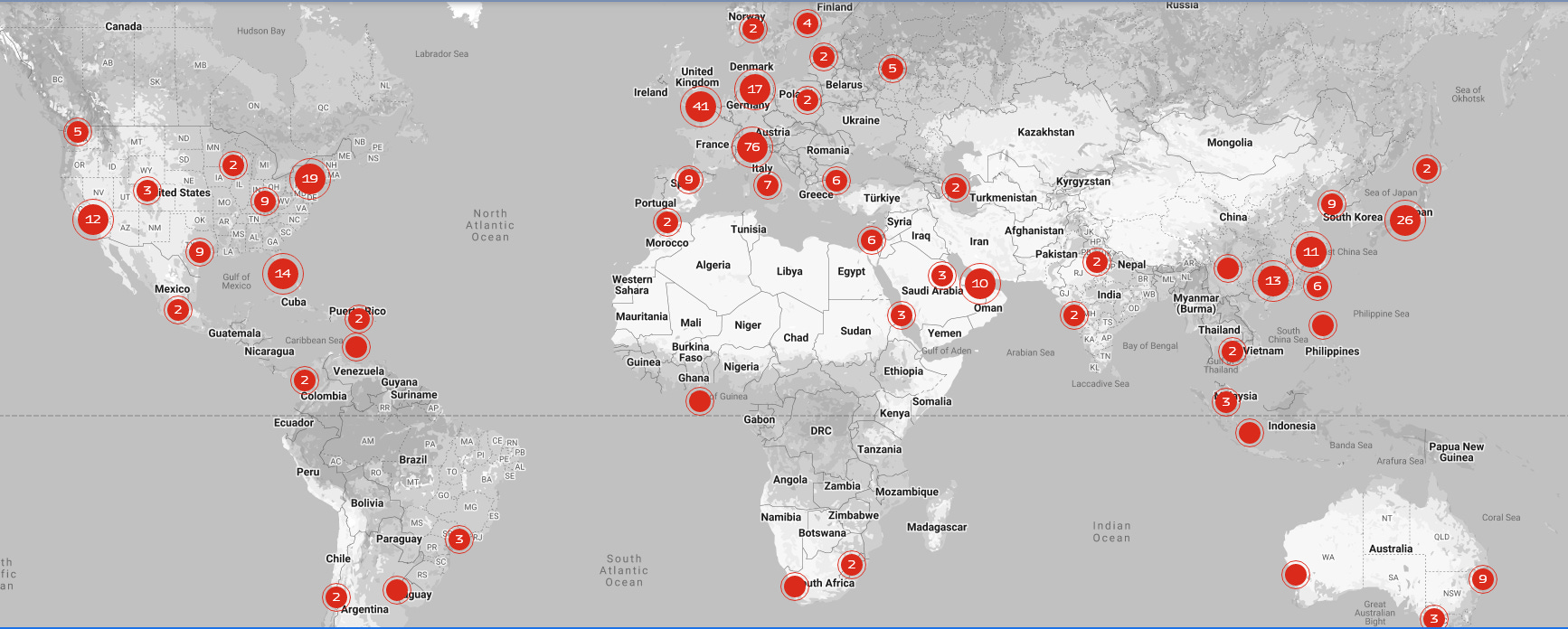
Task: Click the 3 cluster near Wyoming
Action: 147,190
